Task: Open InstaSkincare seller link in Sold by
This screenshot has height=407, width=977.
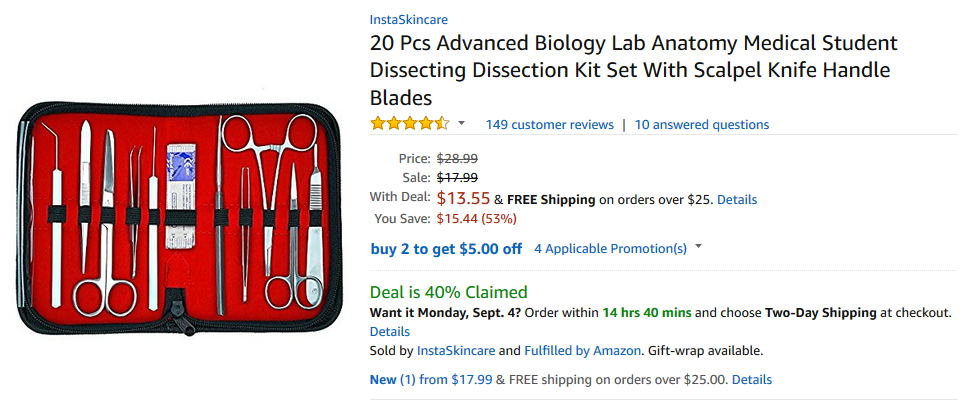Action: point(456,351)
